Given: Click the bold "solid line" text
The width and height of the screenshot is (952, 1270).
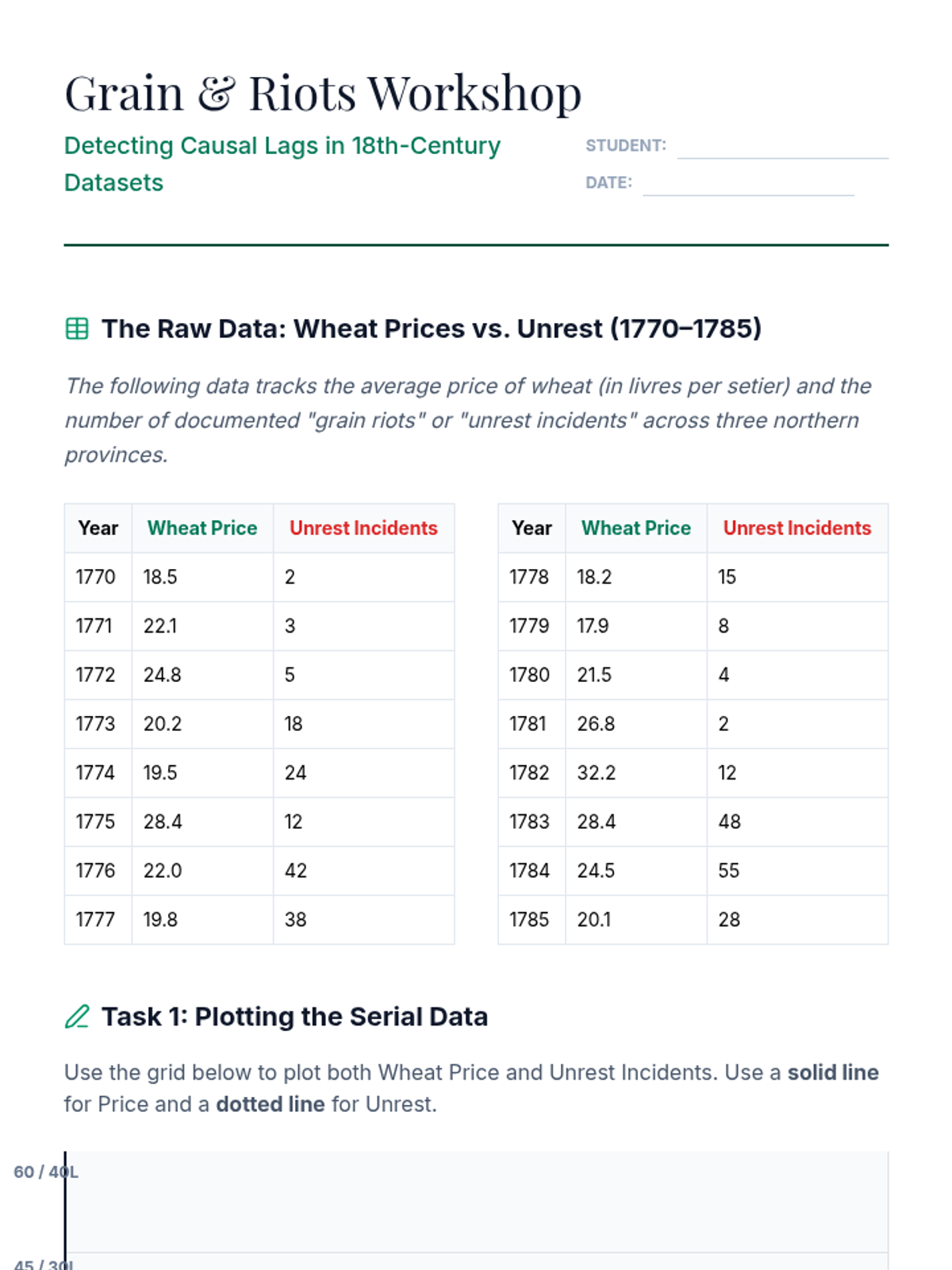Looking at the screenshot, I should [833, 1073].
